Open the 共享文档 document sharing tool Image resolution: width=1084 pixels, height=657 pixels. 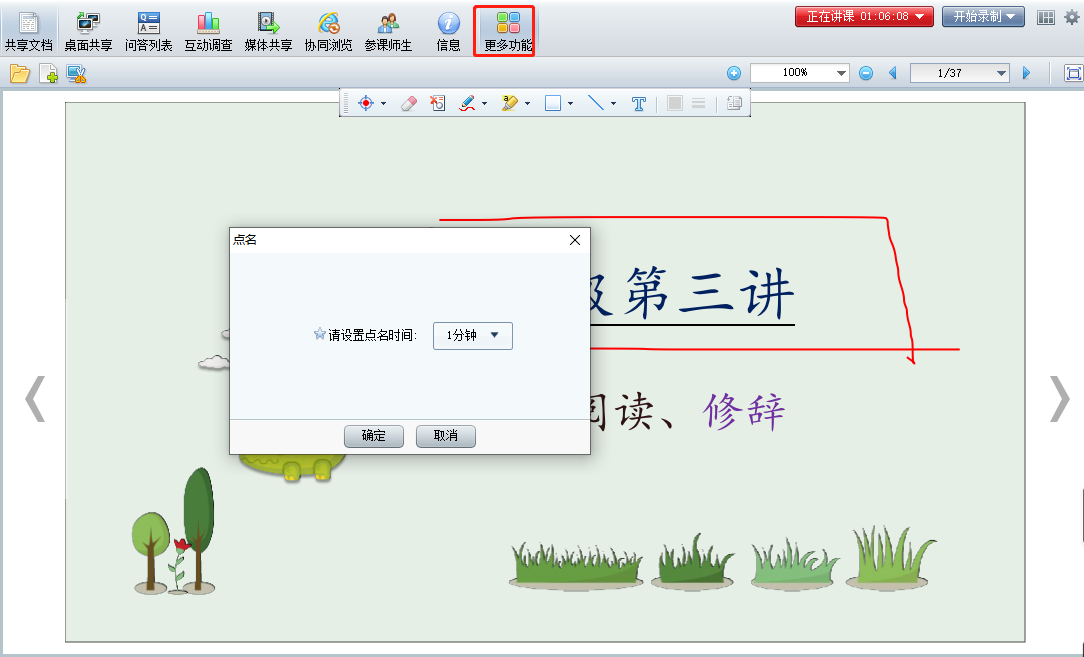coord(28,31)
